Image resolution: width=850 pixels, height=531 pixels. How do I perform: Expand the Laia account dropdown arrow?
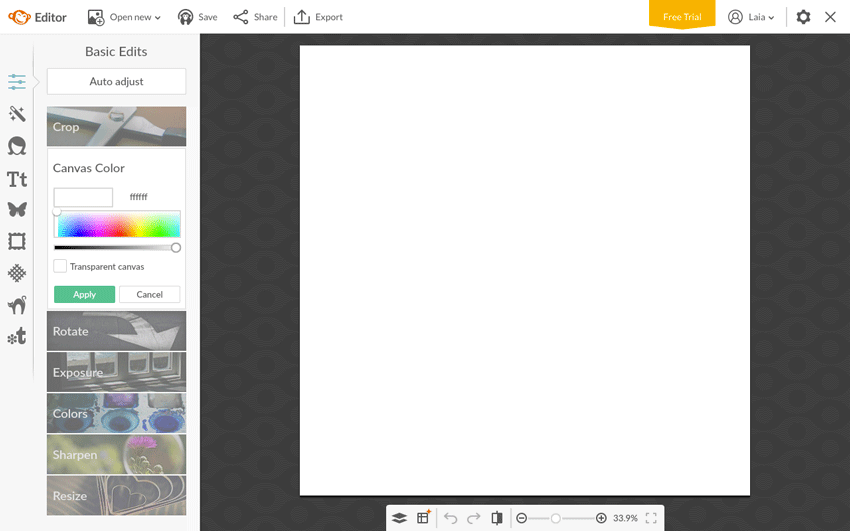(x=771, y=18)
